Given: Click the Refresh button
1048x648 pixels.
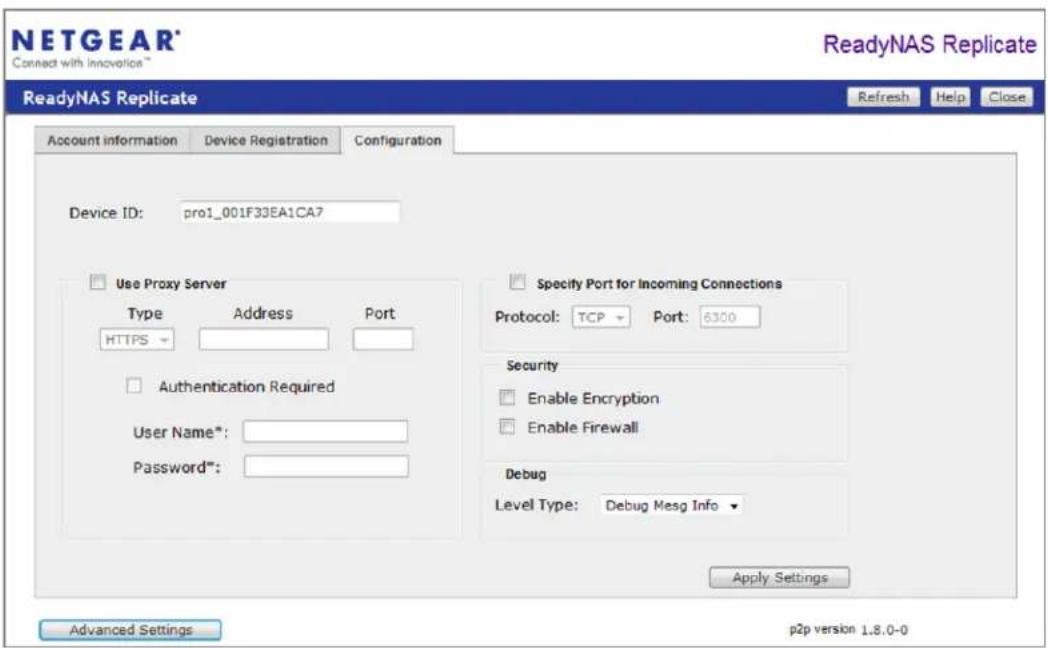Looking at the screenshot, I should pos(884,97).
